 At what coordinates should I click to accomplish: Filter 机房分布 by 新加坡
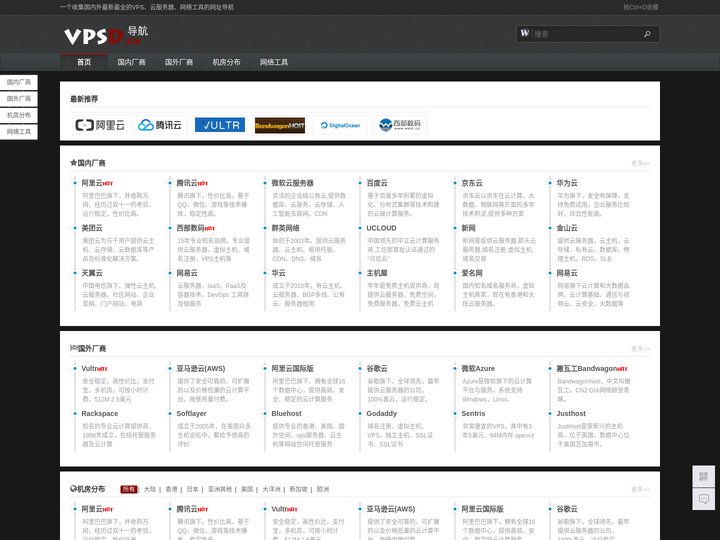(x=298, y=489)
